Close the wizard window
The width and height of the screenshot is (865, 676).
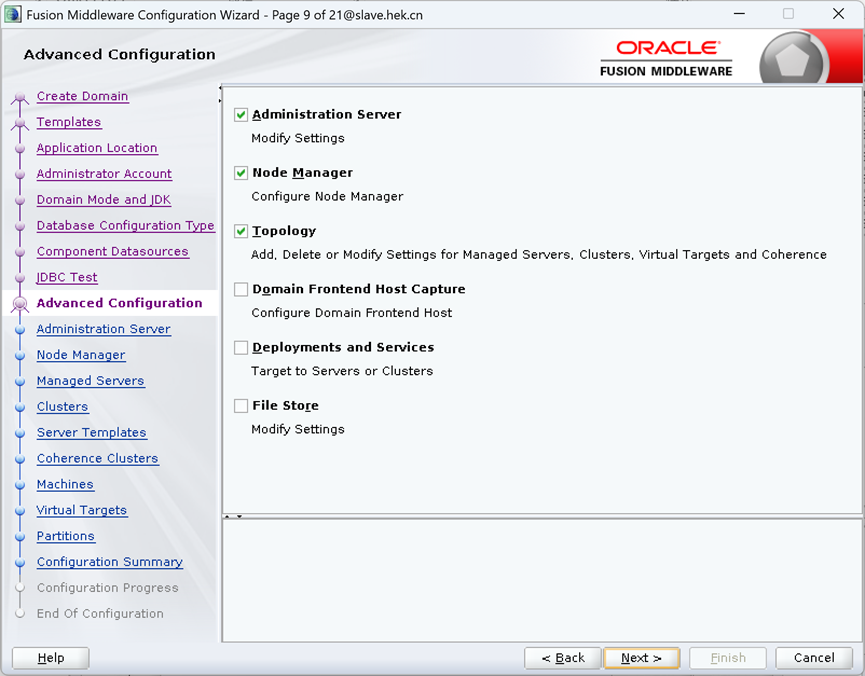tap(839, 14)
